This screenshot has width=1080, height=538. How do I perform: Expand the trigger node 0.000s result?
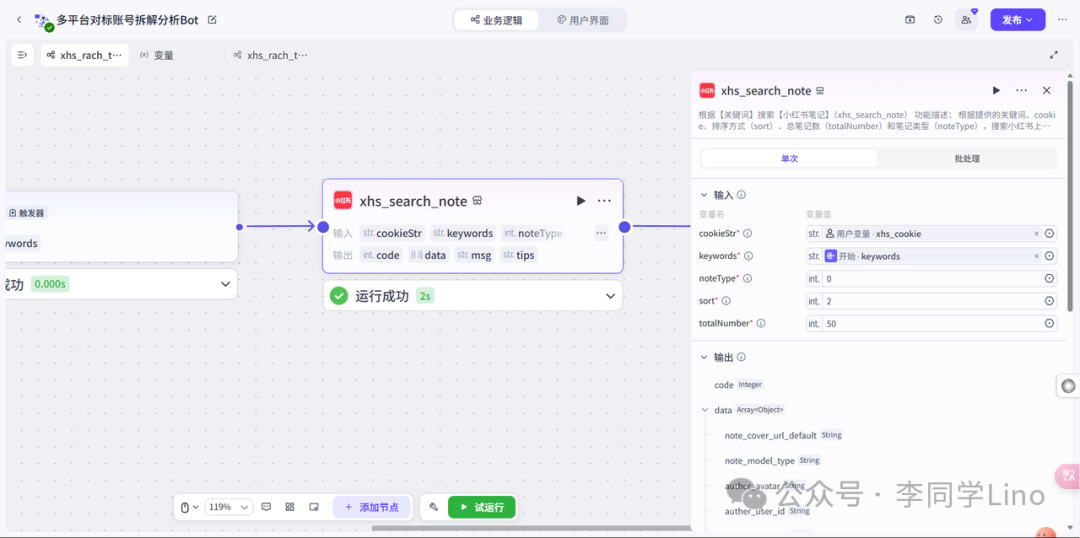pos(121,284)
